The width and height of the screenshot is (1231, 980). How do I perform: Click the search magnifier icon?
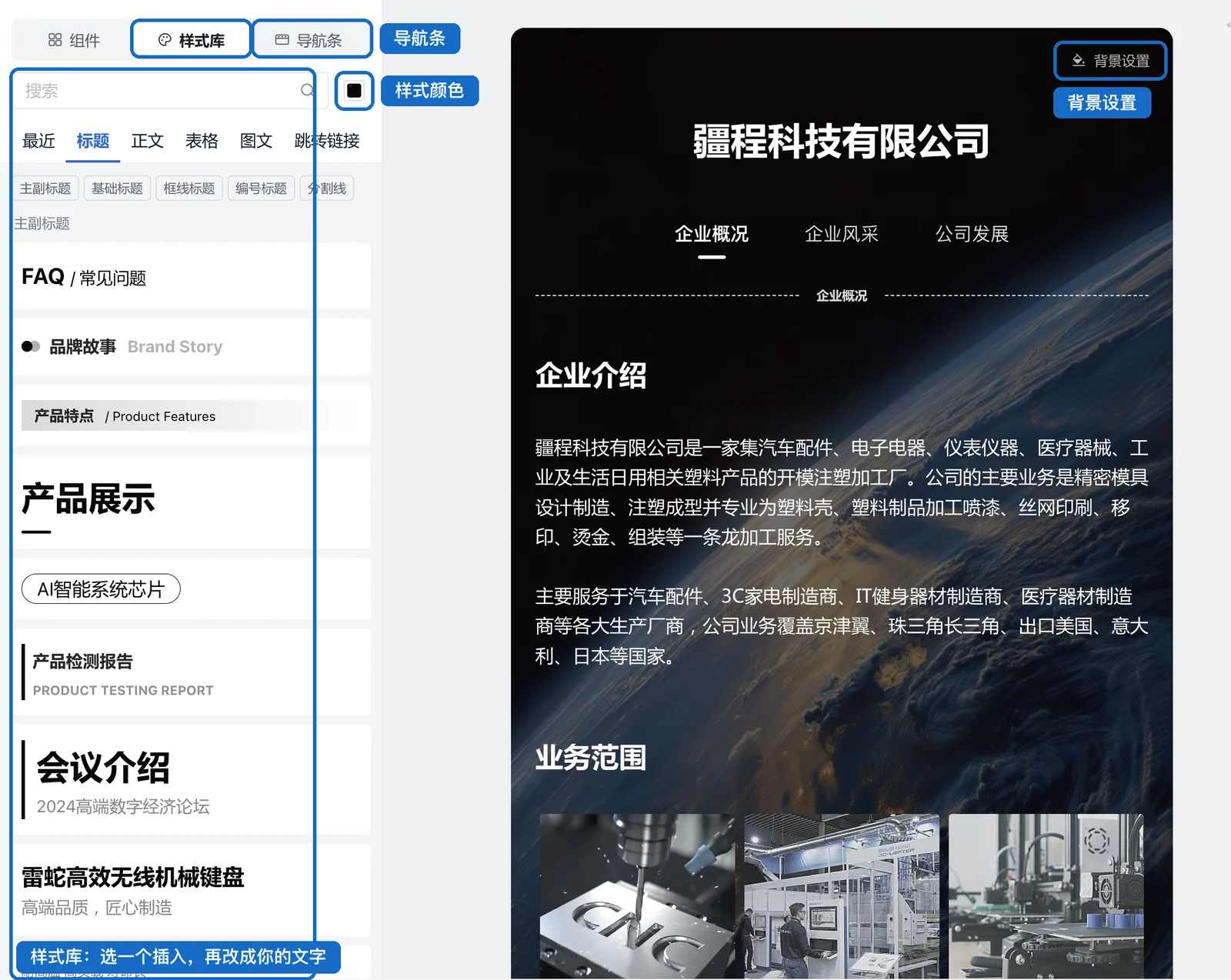(307, 91)
